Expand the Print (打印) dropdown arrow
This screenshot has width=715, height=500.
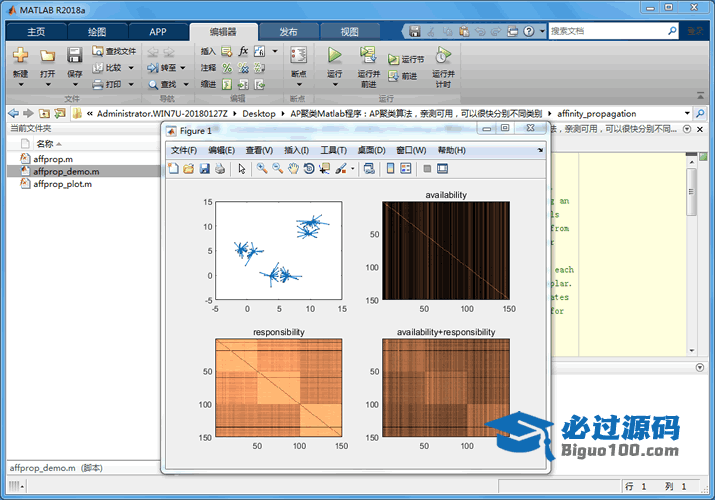(131, 84)
